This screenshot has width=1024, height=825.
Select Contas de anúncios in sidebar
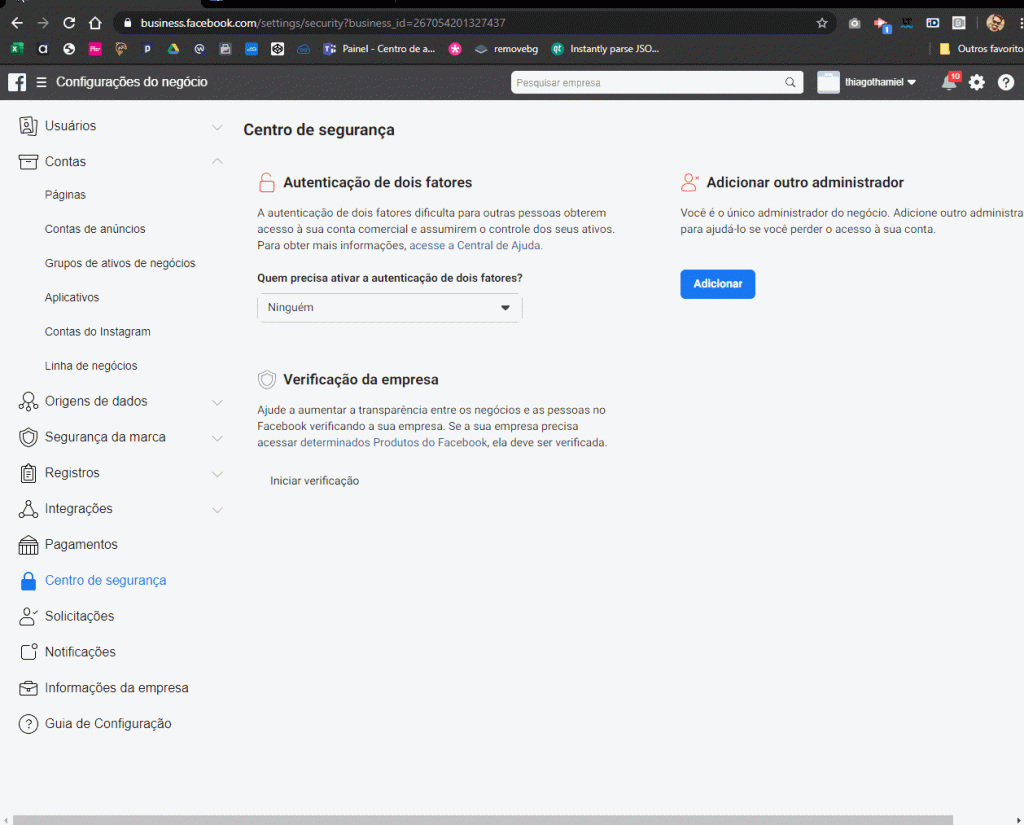click(95, 229)
